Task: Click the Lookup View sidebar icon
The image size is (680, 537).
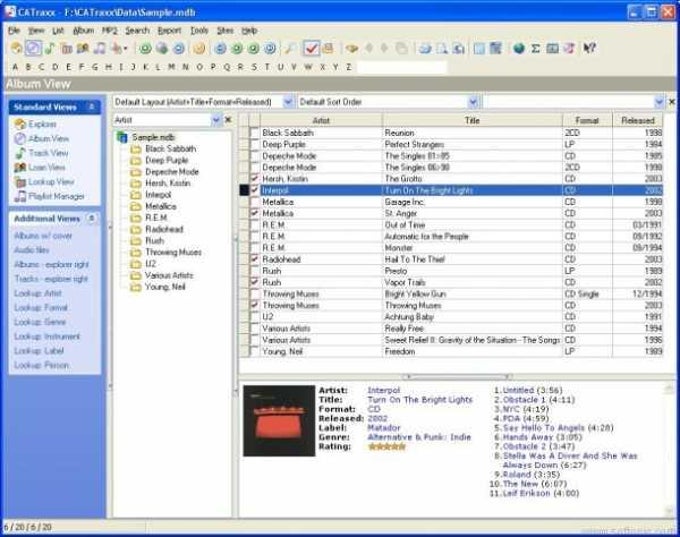Action: [20, 182]
